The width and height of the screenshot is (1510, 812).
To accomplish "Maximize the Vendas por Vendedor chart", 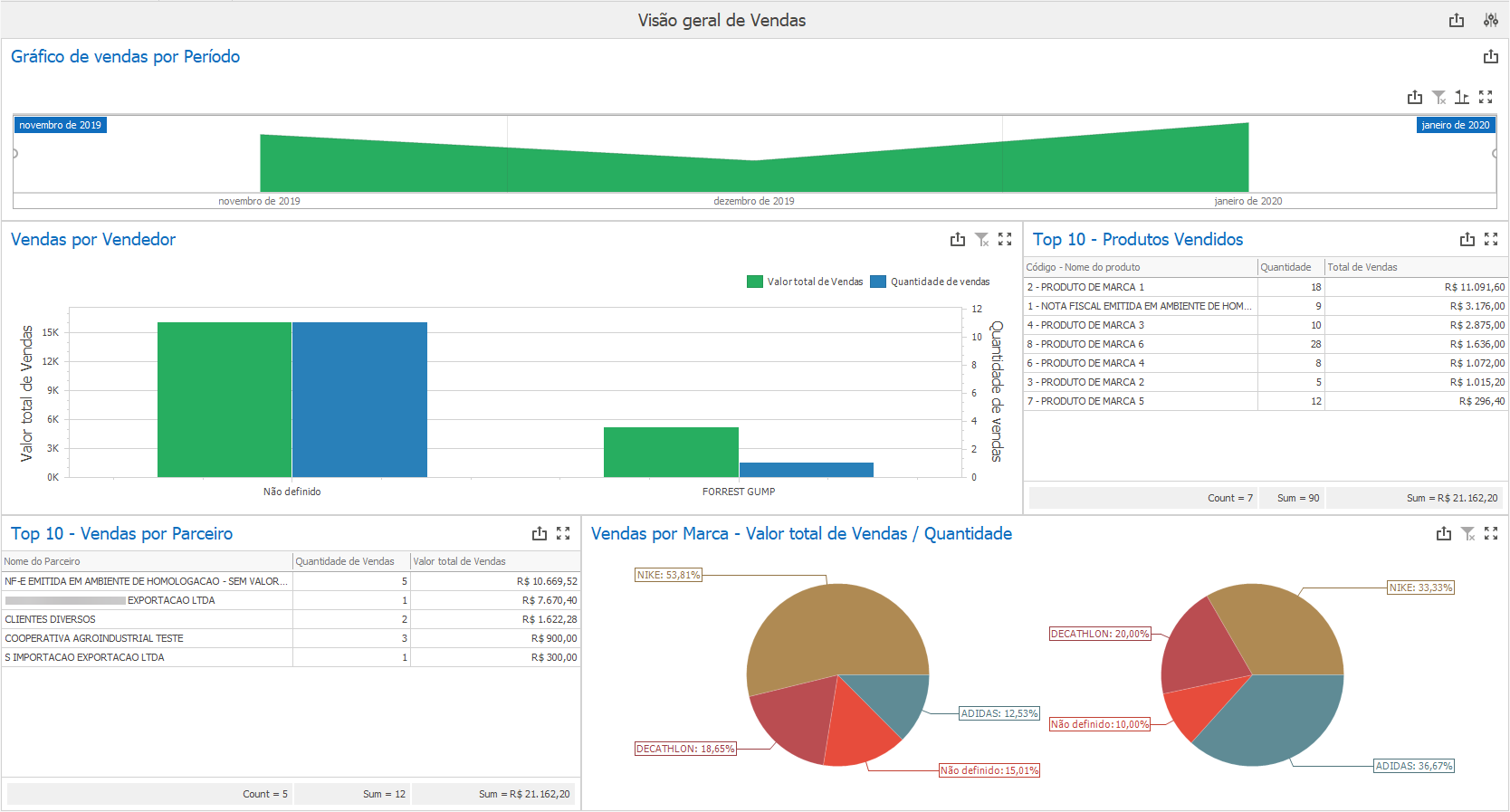I will pos(1005,239).
